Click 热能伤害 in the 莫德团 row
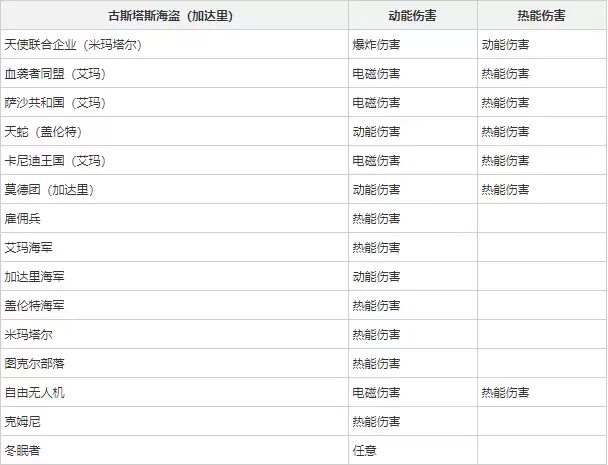 click(505, 190)
